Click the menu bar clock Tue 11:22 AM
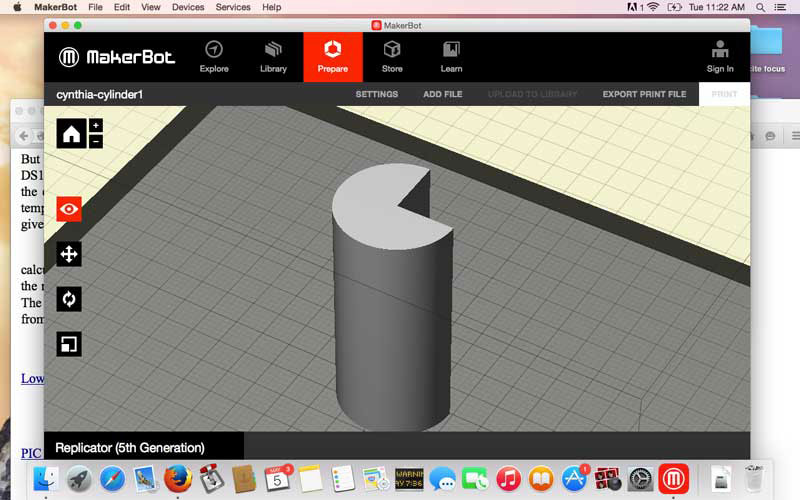 pyautogui.click(x=716, y=7)
